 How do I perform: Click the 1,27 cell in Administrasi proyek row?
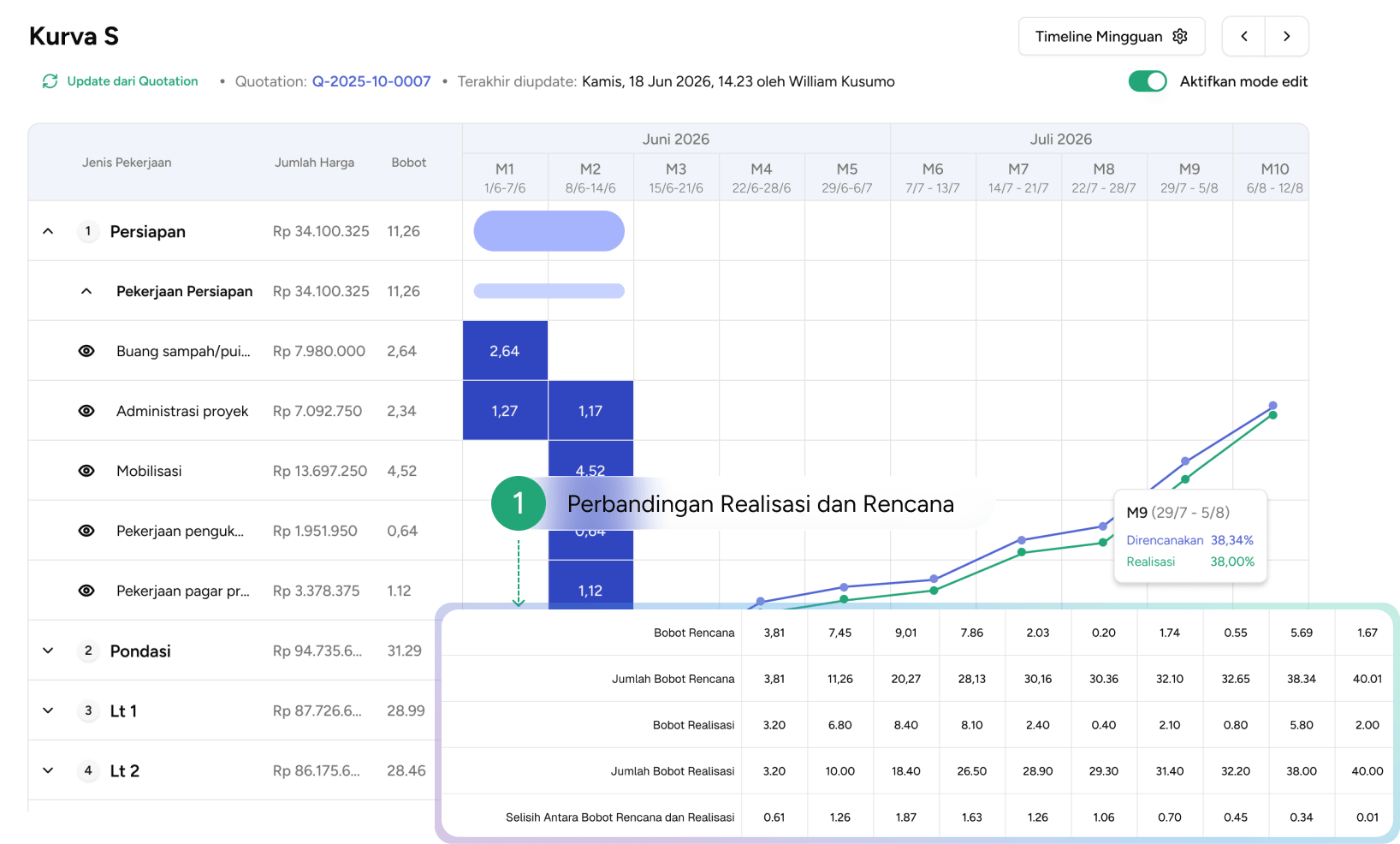click(x=505, y=411)
